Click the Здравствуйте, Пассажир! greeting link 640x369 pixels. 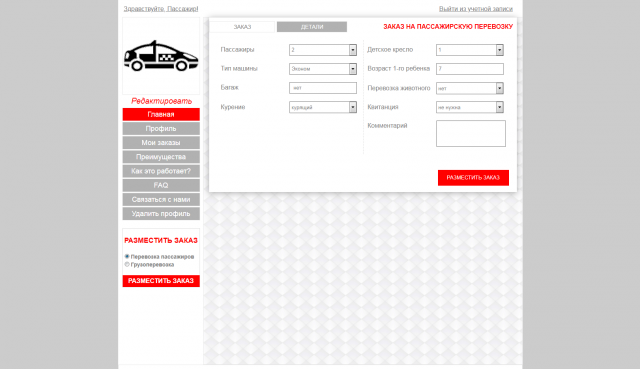[161, 9]
